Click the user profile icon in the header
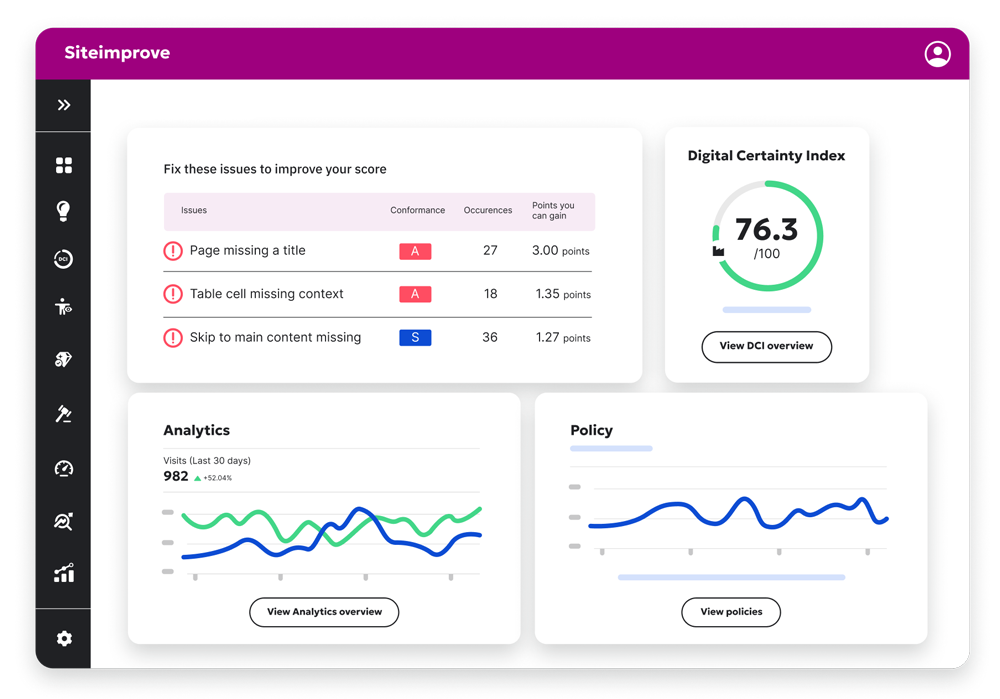This screenshot has height=699, width=1000. pyautogui.click(x=937, y=53)
